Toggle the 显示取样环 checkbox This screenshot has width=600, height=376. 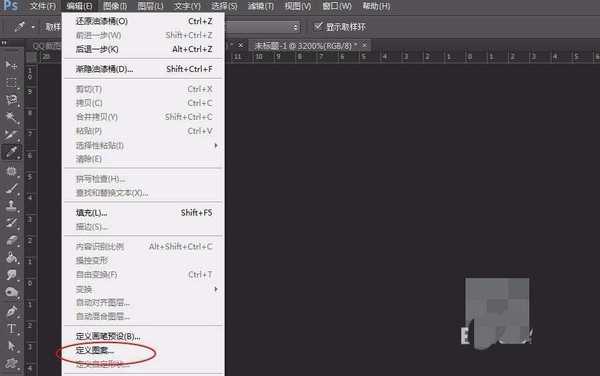(x=318, y=26)
